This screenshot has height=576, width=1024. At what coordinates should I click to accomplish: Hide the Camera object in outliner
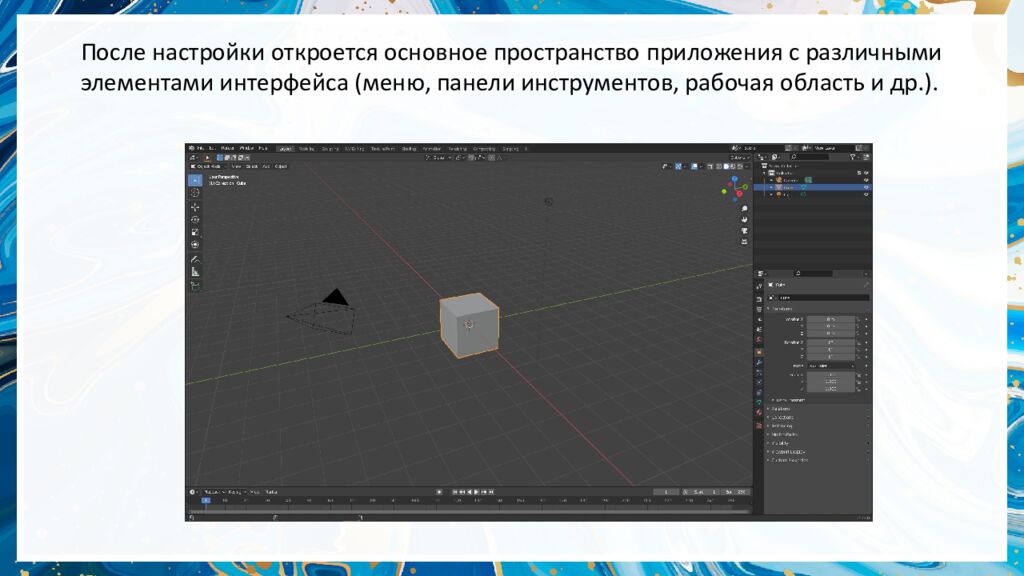tap(866, 180)
